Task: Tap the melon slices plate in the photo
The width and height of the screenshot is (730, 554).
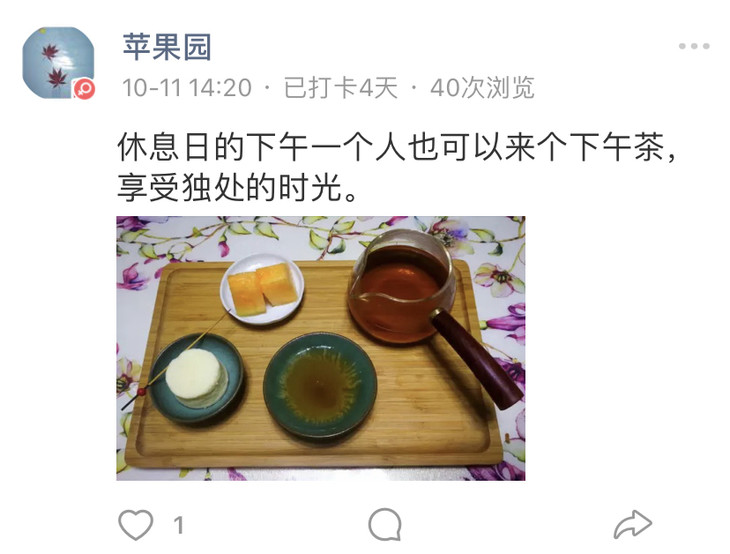Action: point(262,289)
